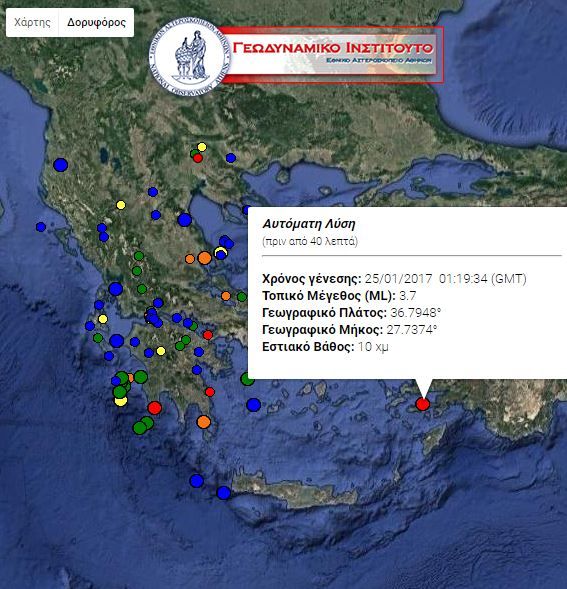Image resolution: width=567 pixels, height=589 pixels.
Task: Click the blue marker in the Aegean west of Cyclades
Action: (x=254, y=405)
